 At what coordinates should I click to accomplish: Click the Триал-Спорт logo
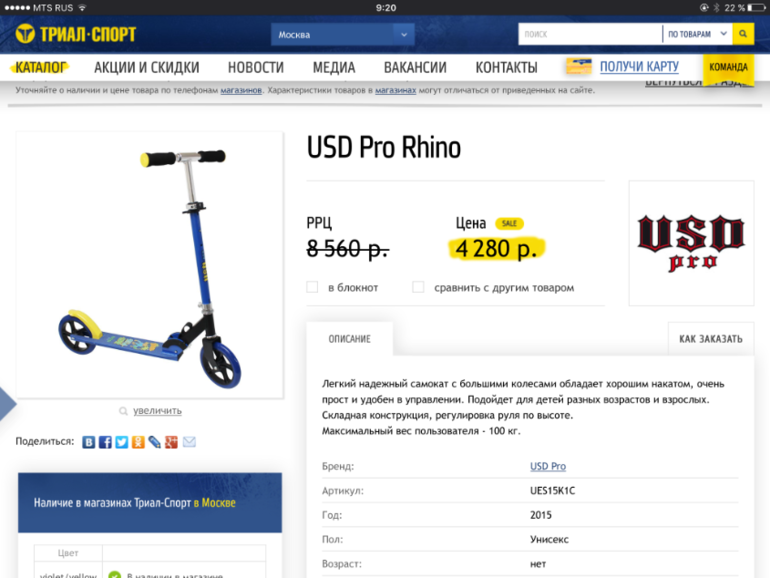click(x=76, y=34)
